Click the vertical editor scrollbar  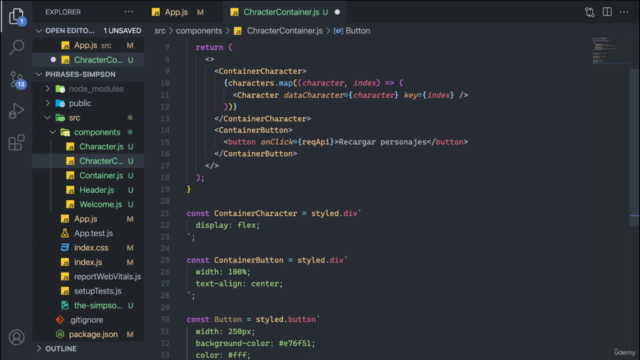634,147
